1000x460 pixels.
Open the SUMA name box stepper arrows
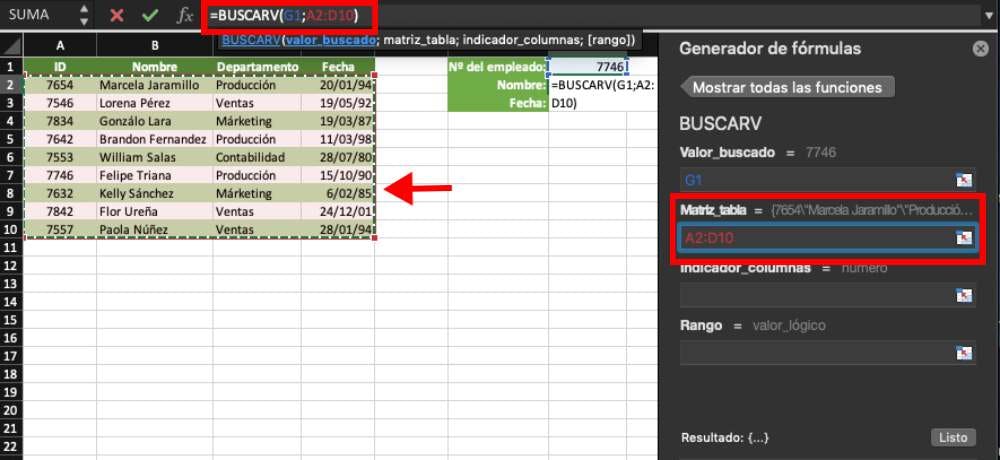84,15
